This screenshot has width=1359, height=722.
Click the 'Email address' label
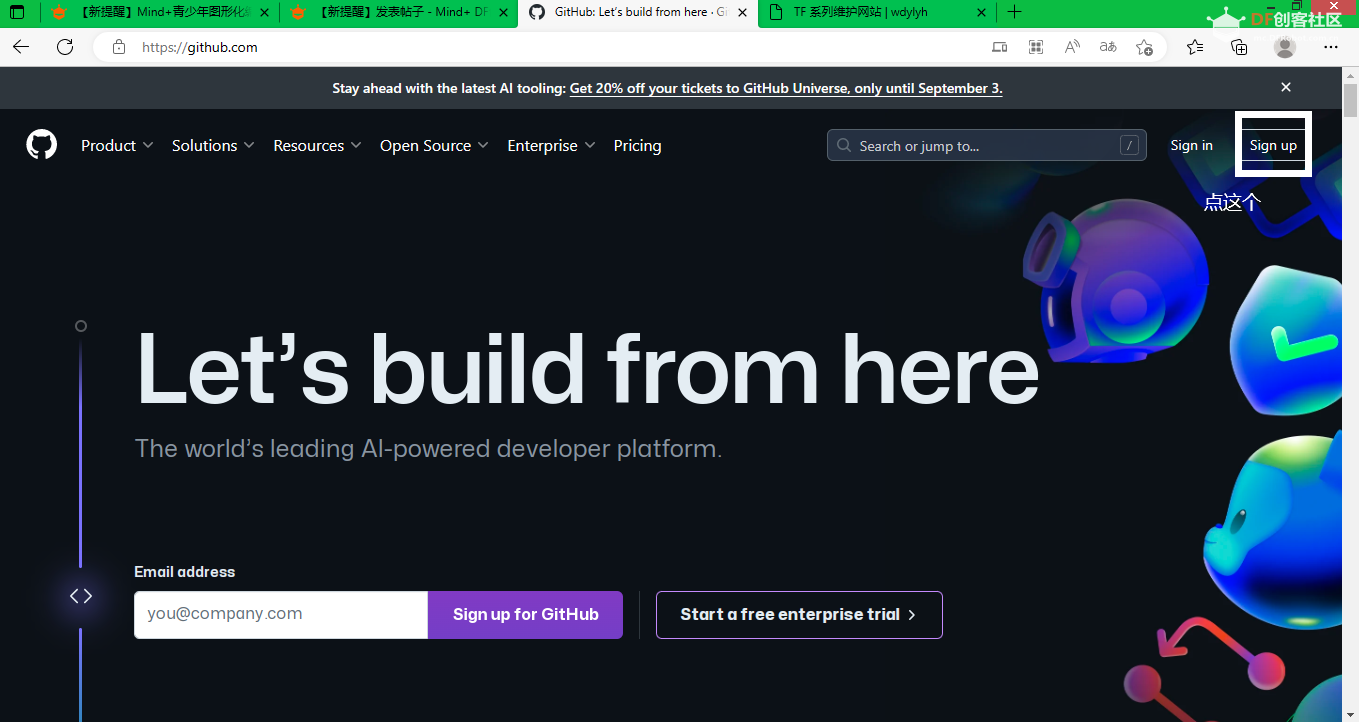pyautogui.click(x=185, y=572)
